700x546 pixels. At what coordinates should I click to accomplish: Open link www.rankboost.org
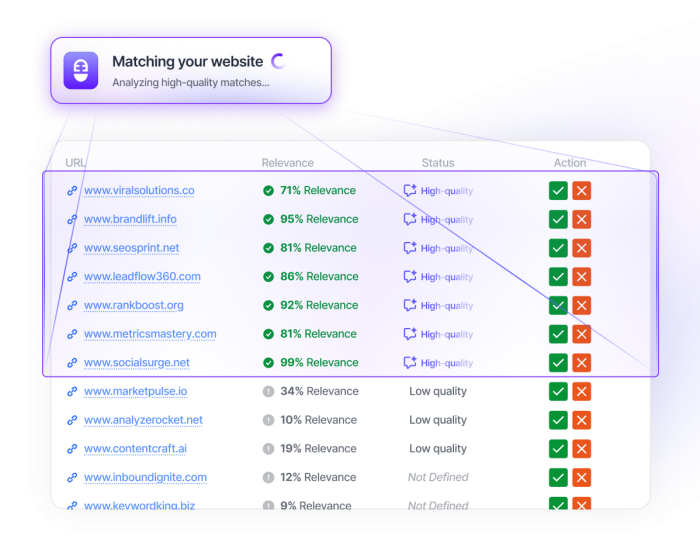pos(134,305)
